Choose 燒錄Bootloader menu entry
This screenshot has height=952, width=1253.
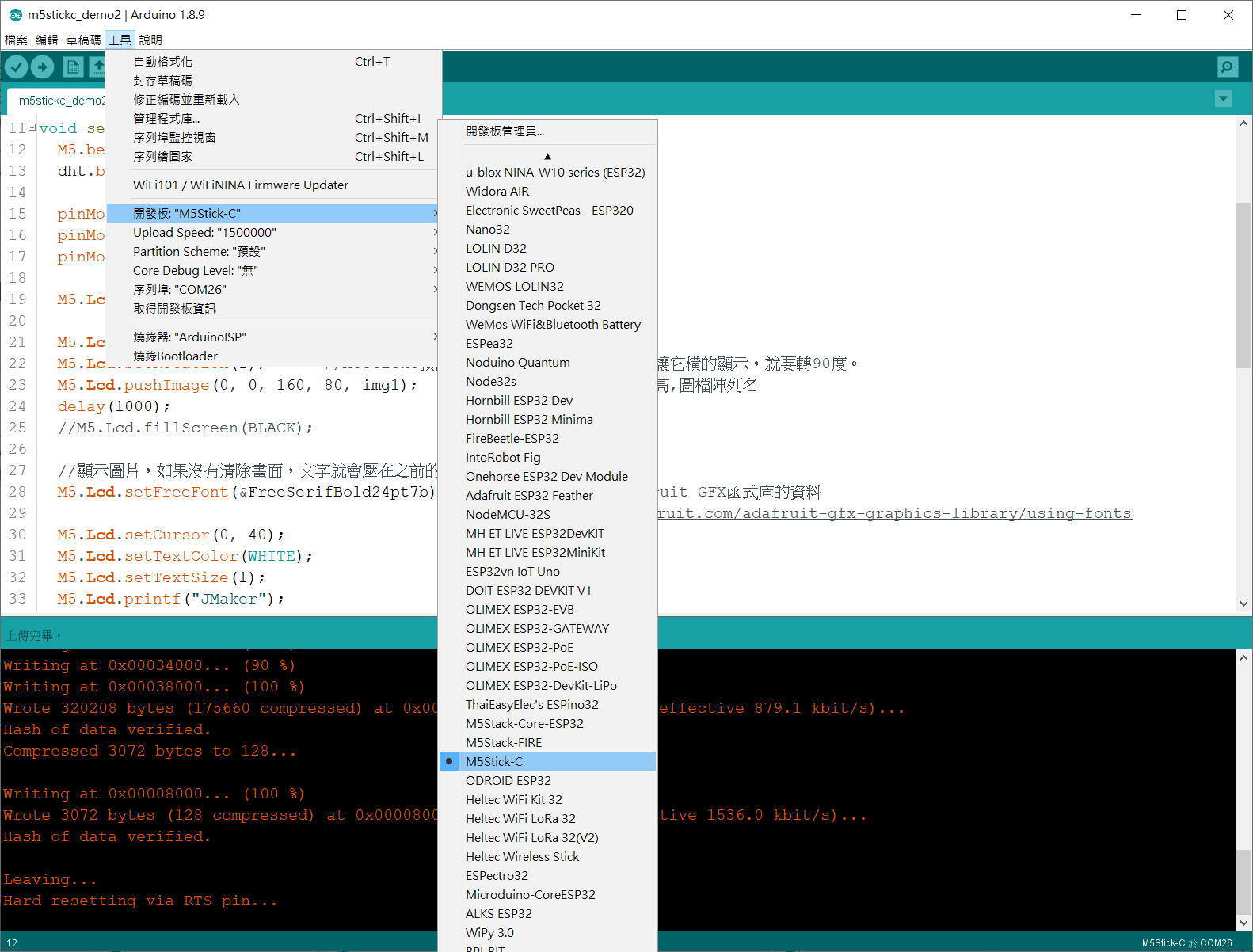[272, 356]
